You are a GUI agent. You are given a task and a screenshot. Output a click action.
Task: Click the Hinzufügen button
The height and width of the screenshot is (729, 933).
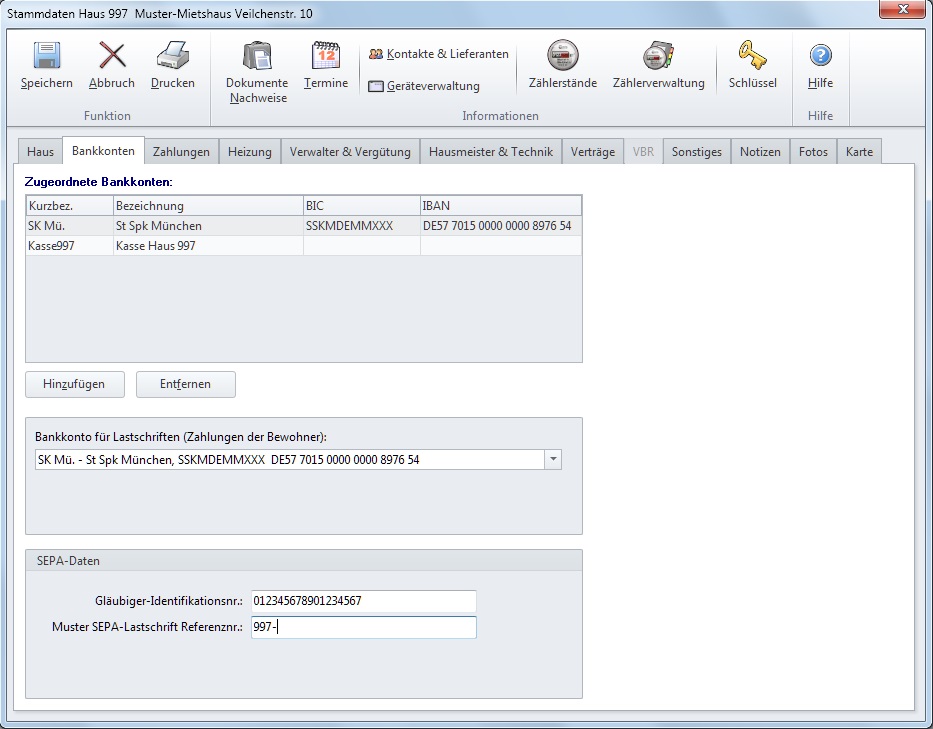[x=74, y=384]
